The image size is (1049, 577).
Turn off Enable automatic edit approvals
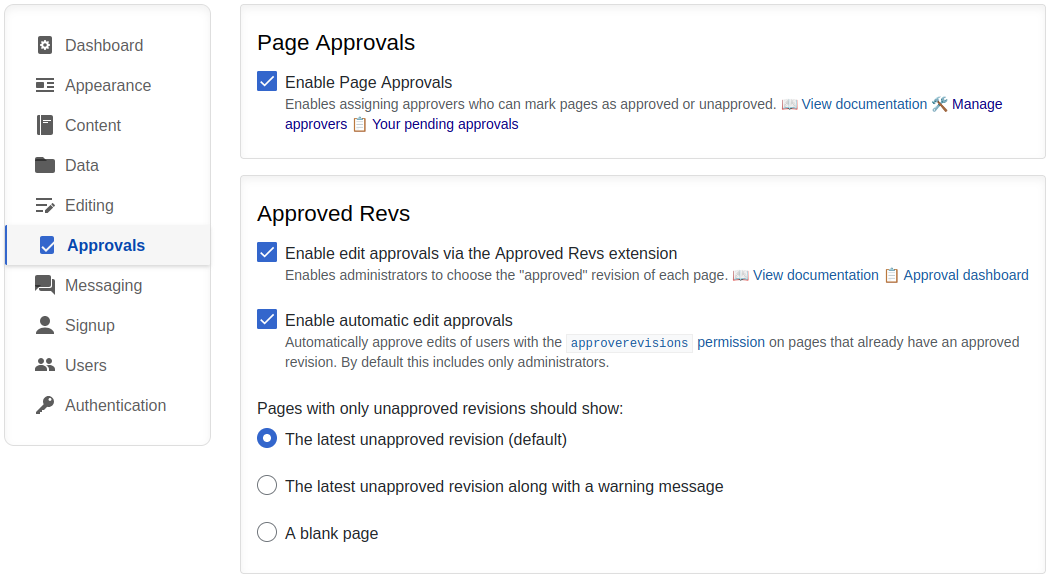(267, 319)
